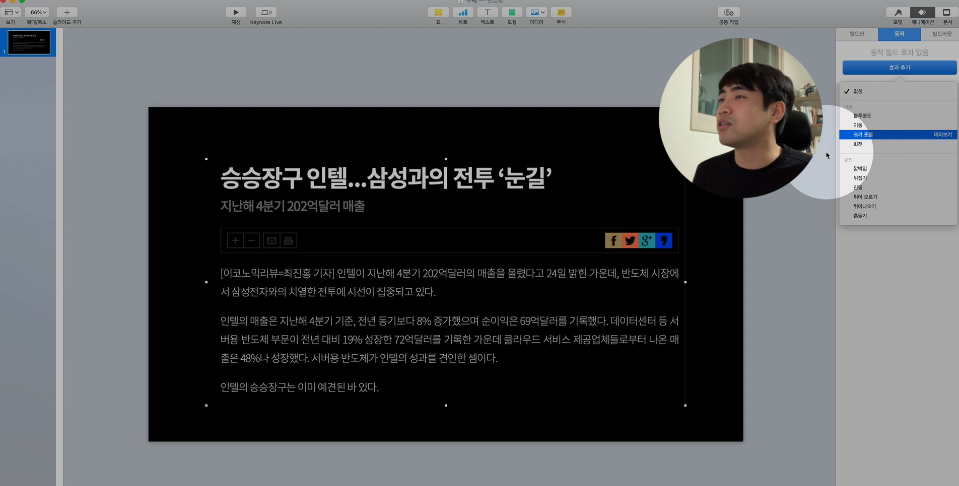Click the 효과 추가 add effect button
This screenshot has height=486, width=959.
900,67
